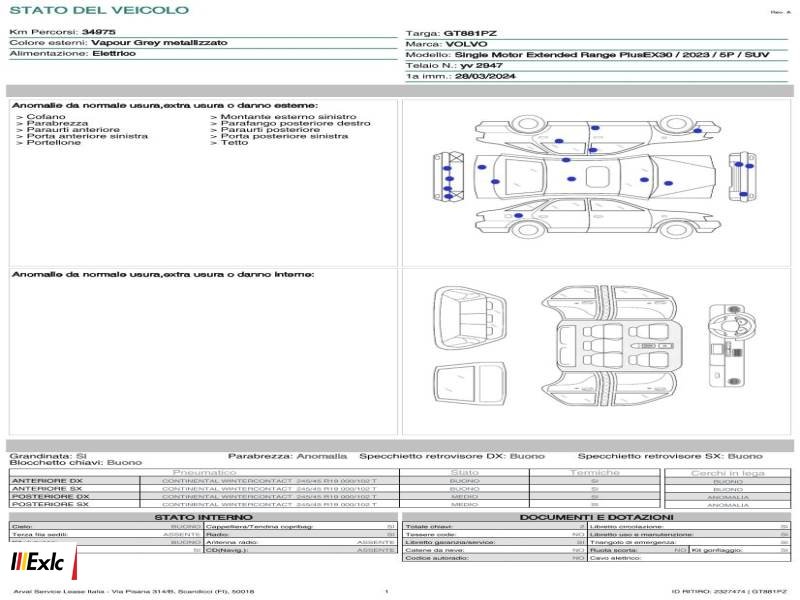
Task: Select the 'POSTERIORE DX' tyre row label
Action: 51,496
